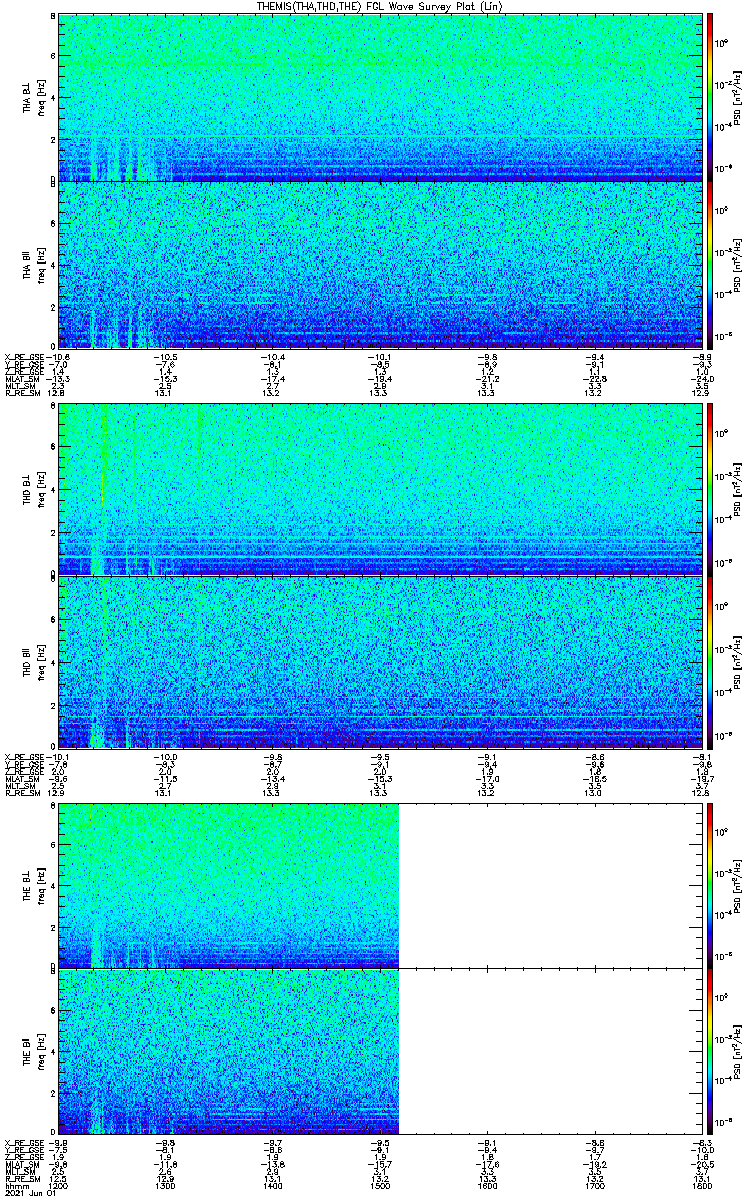Select the THE B-perpendicular PSD color bar
This screenshot has width=750, height=1200.
click(709, 884)
